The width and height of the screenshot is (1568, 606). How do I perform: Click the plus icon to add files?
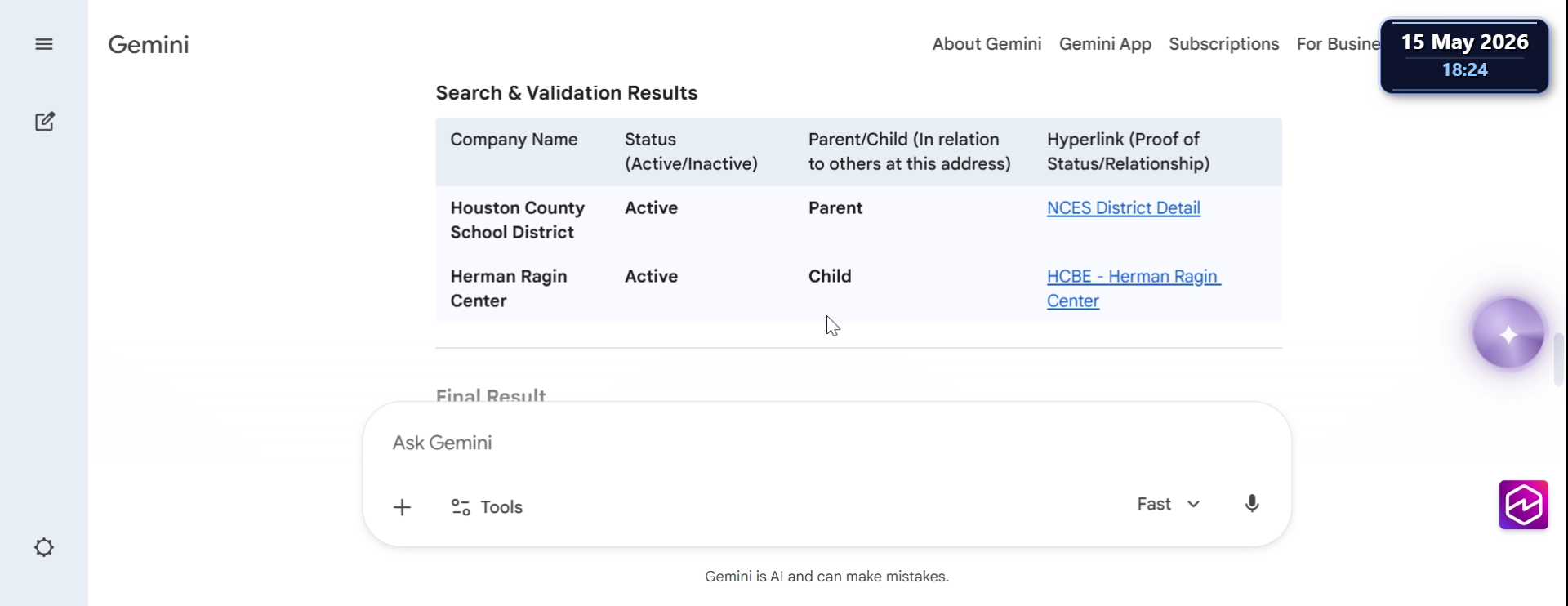402,507
